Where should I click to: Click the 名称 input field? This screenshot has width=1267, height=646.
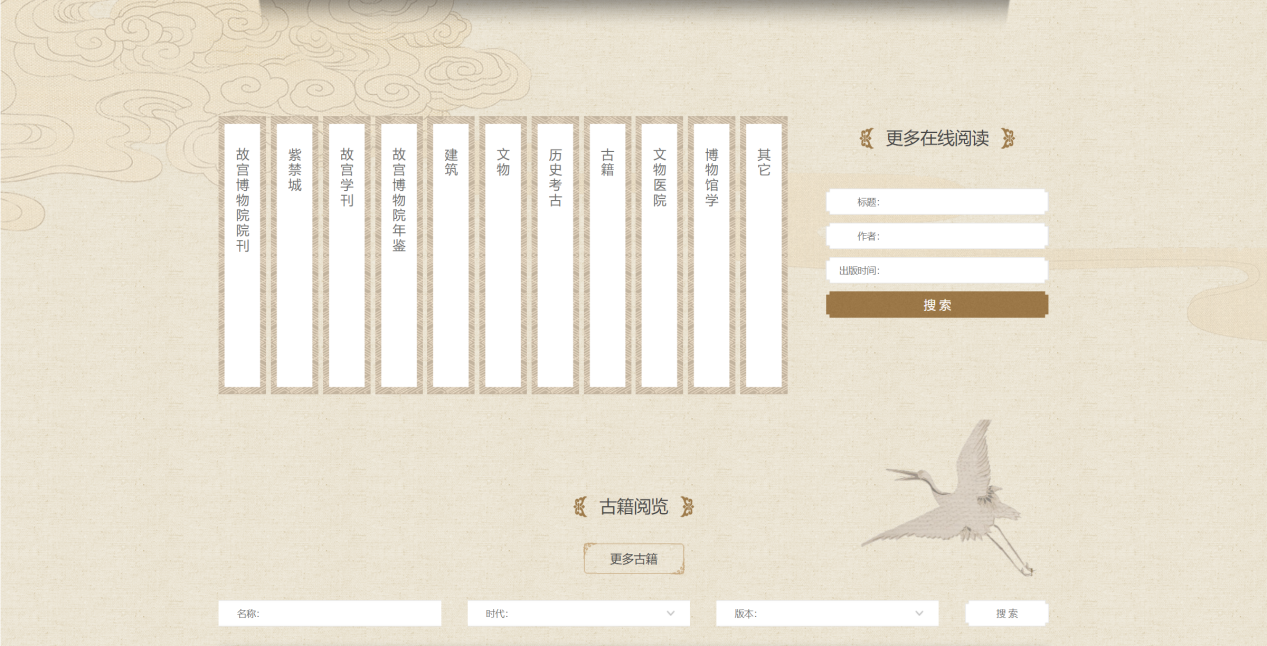pos(330,613)
